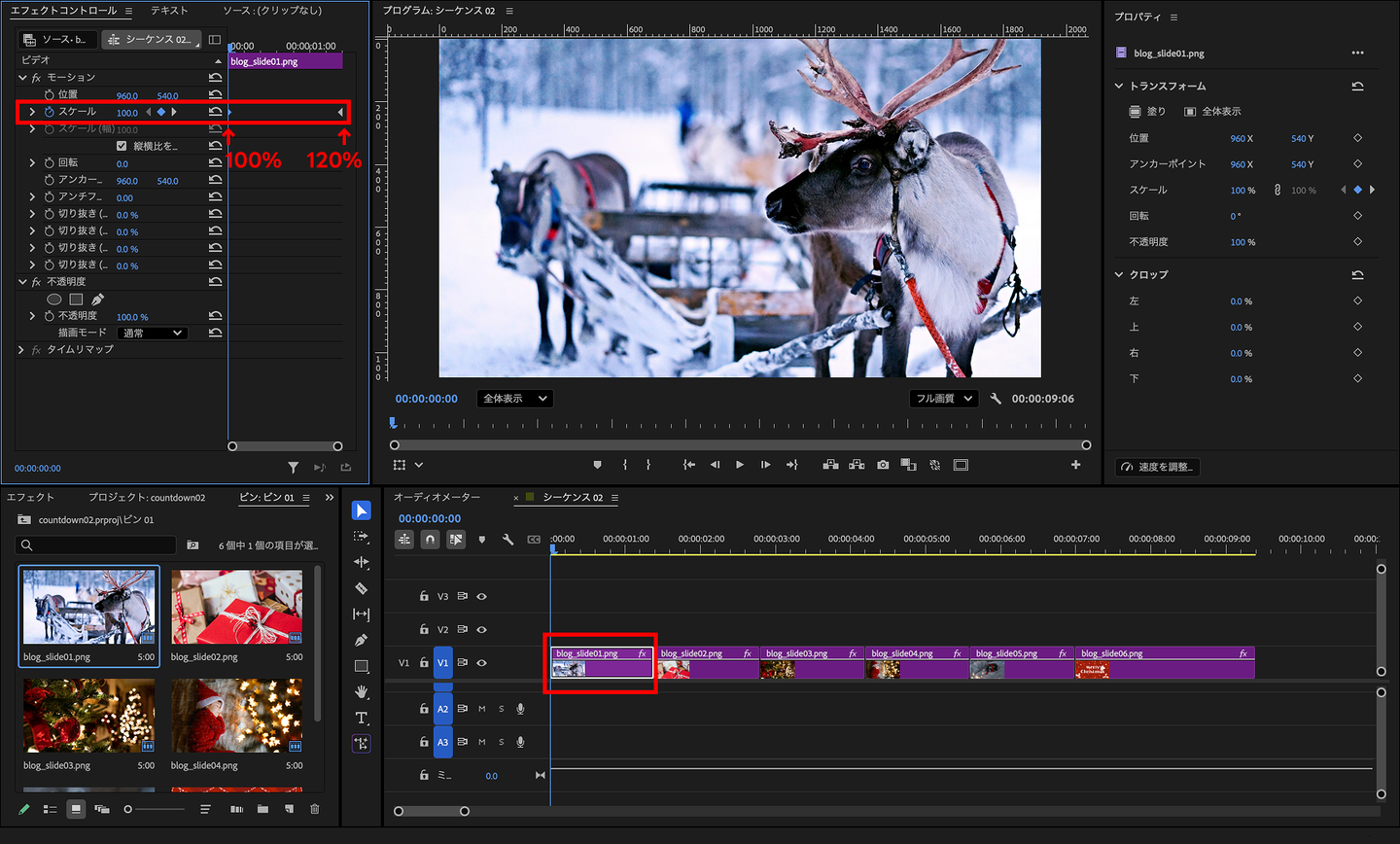
Task: Toggle the uniform scale checkbox
Action: [122, 146]
